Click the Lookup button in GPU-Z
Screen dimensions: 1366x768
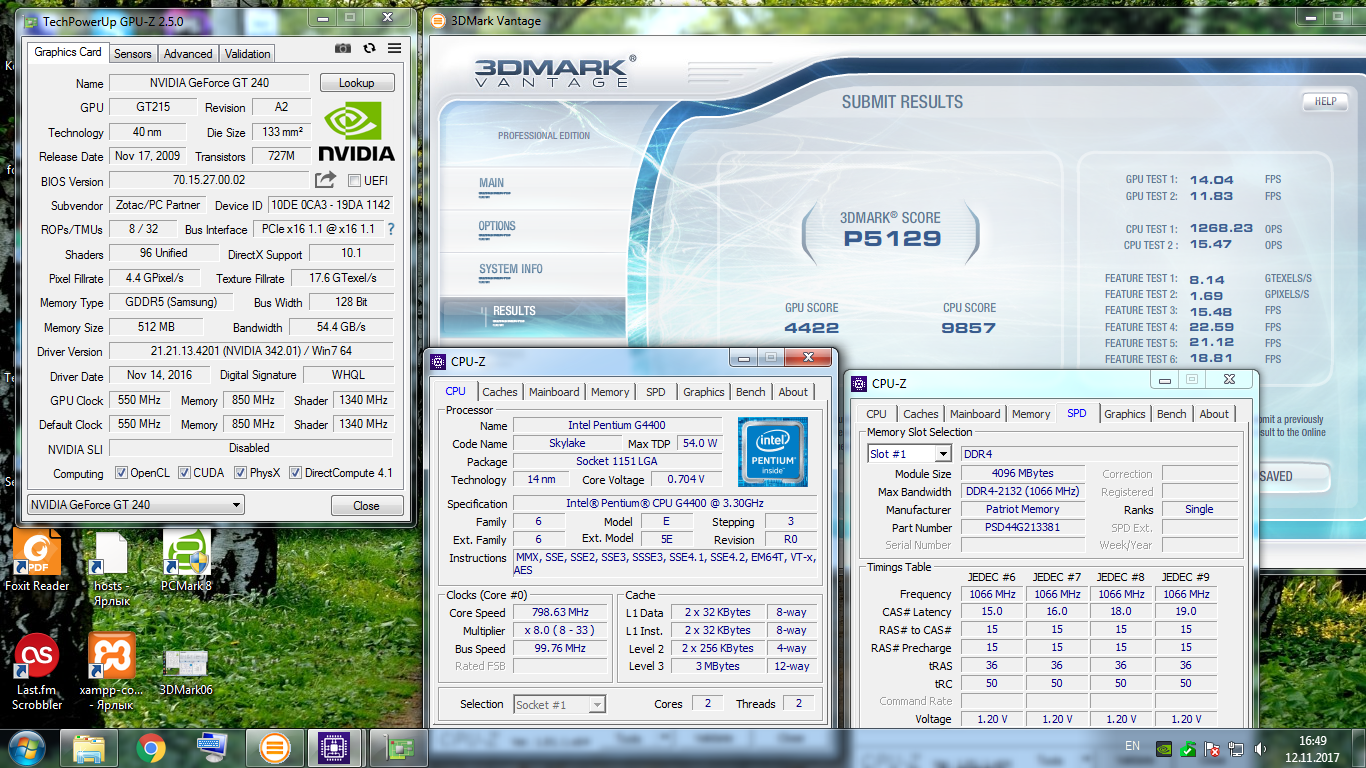click(357, 83)
